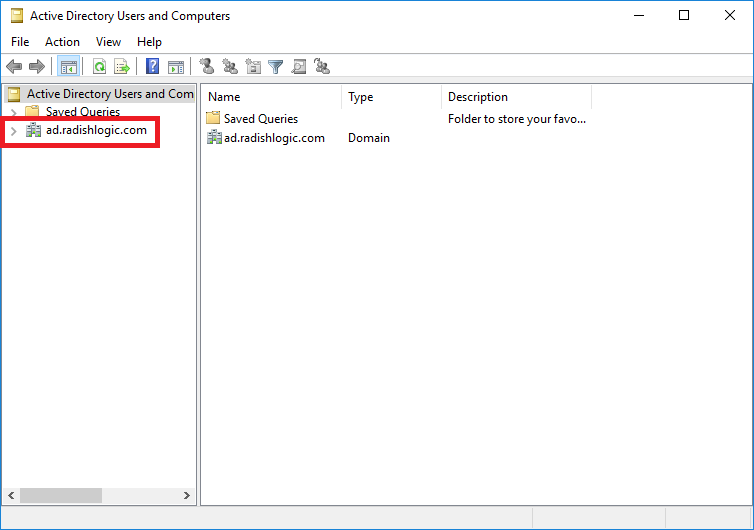754x530 pixels.
Task: Open Help via the blue question mark icon
Action: pyautogui.click(x=152, y=66)
